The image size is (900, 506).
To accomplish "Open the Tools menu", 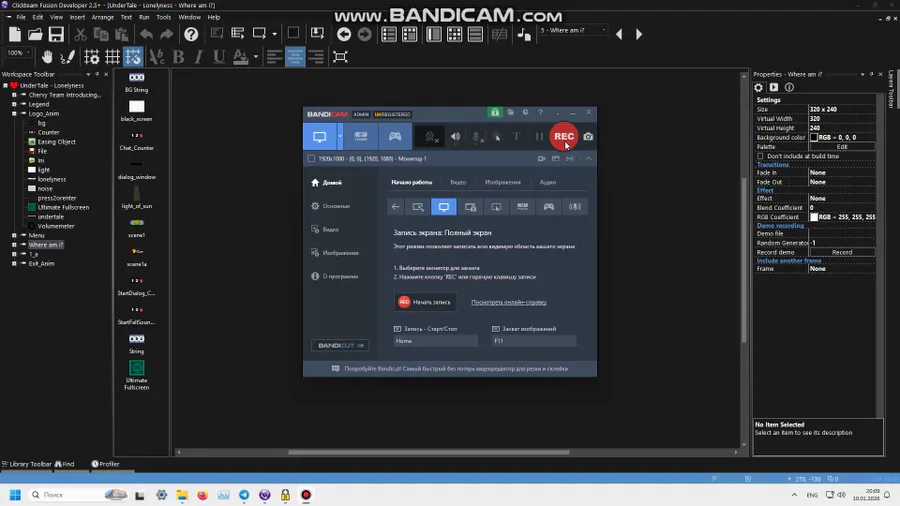I will (164, 17).
